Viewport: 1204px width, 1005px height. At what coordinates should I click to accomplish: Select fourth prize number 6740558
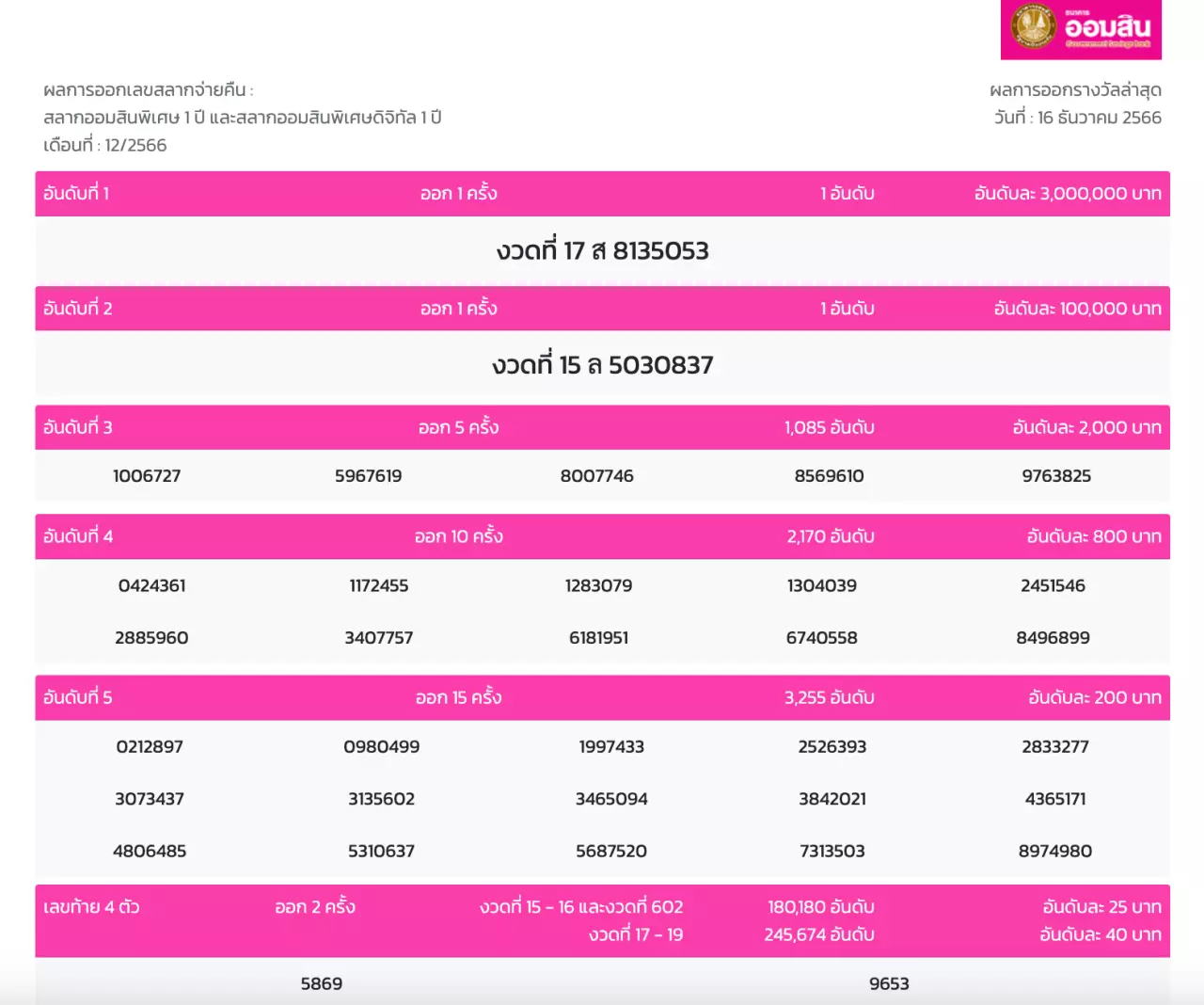[x=822, y=638]
